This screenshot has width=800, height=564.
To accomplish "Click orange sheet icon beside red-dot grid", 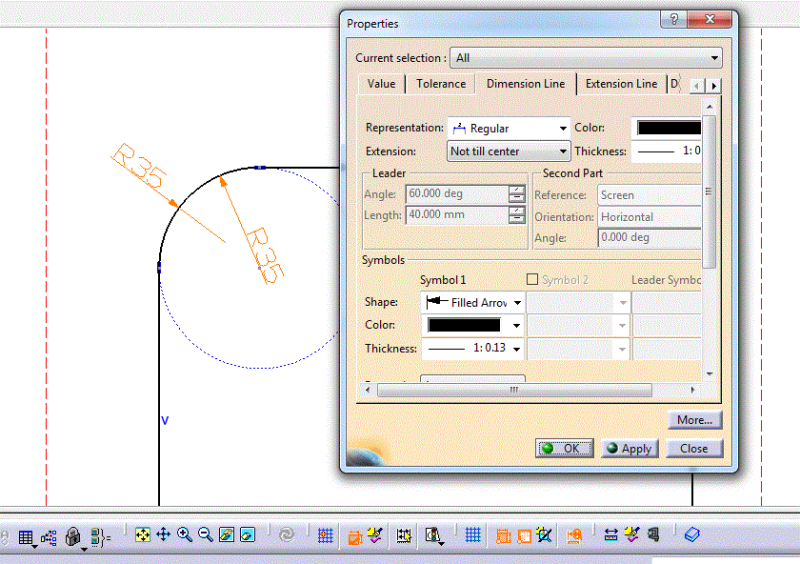I will click(x=355, y=537).
